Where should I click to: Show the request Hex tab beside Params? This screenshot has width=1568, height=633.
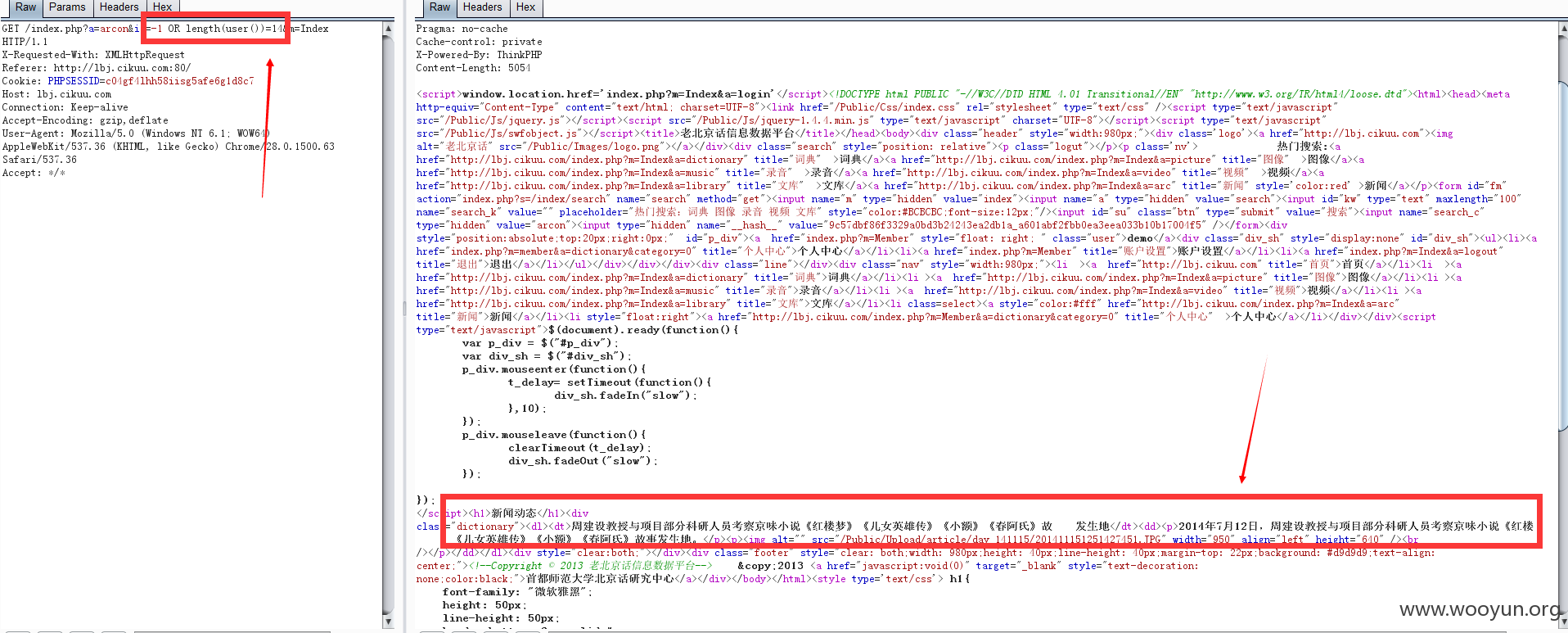pyautogui.click(x=163, y=7)
